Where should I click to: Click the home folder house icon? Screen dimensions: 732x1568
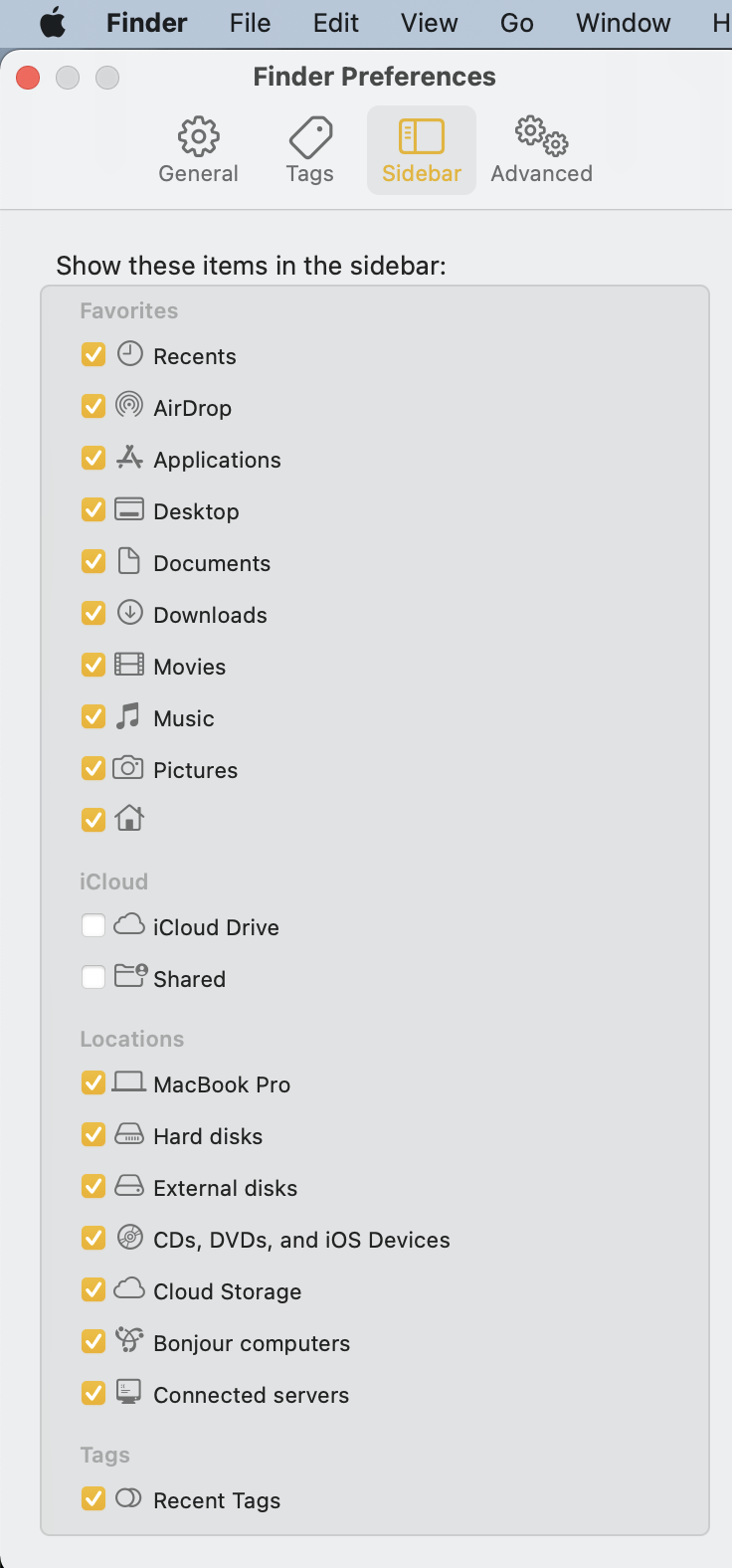(129, 818)
